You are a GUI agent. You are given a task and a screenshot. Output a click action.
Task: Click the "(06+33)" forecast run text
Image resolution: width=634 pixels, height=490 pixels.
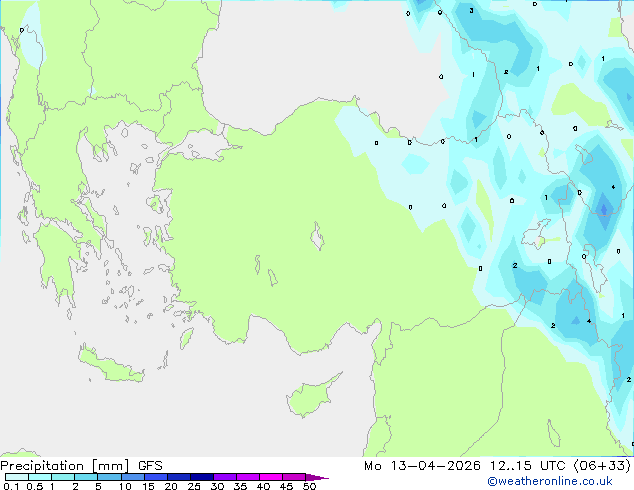(602, 466)
